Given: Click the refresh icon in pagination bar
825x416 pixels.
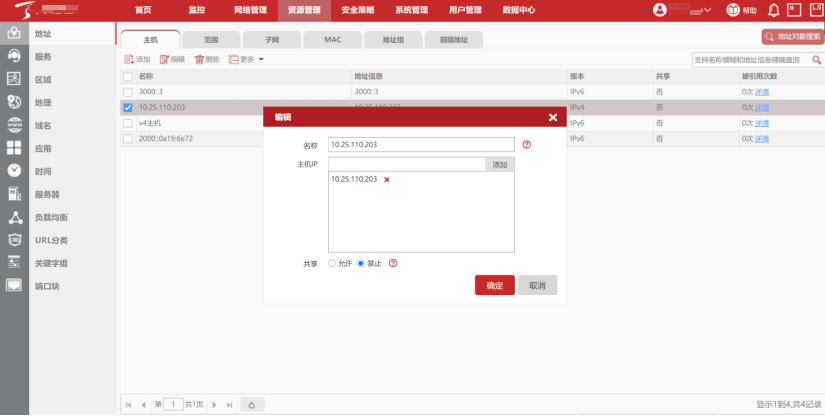Looking at the screenshot, I should (252, 404).
